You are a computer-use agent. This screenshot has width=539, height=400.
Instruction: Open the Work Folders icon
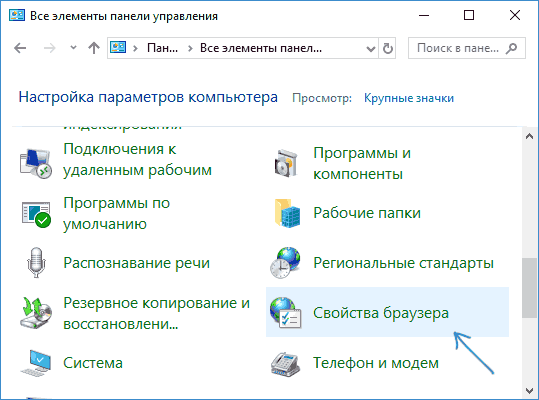pyautogui.click(x=287, y=213)
